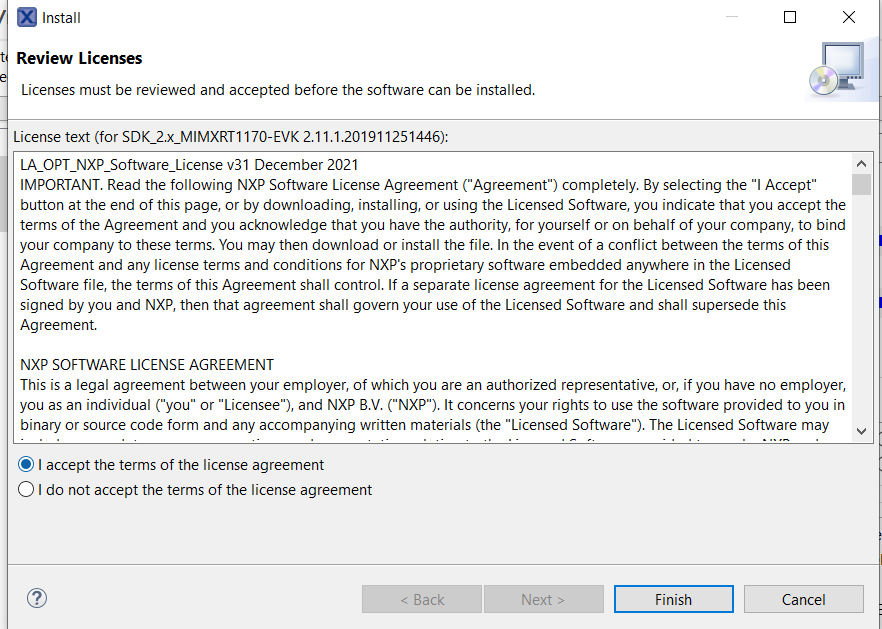Click the help question mark icon
This screenshot has height=629, width=882.
click(37, 598)
